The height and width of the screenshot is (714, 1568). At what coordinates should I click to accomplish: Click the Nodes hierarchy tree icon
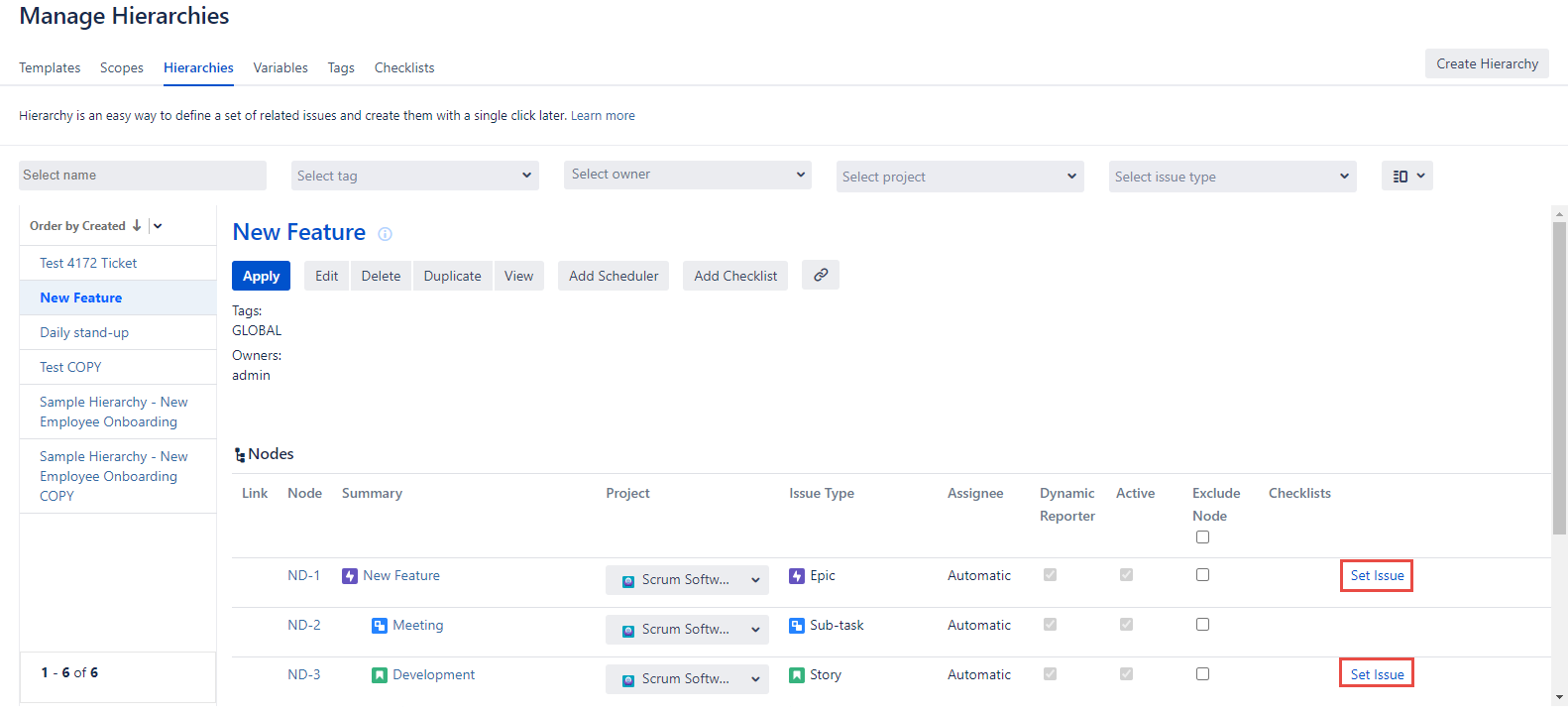tap(240, 455)
